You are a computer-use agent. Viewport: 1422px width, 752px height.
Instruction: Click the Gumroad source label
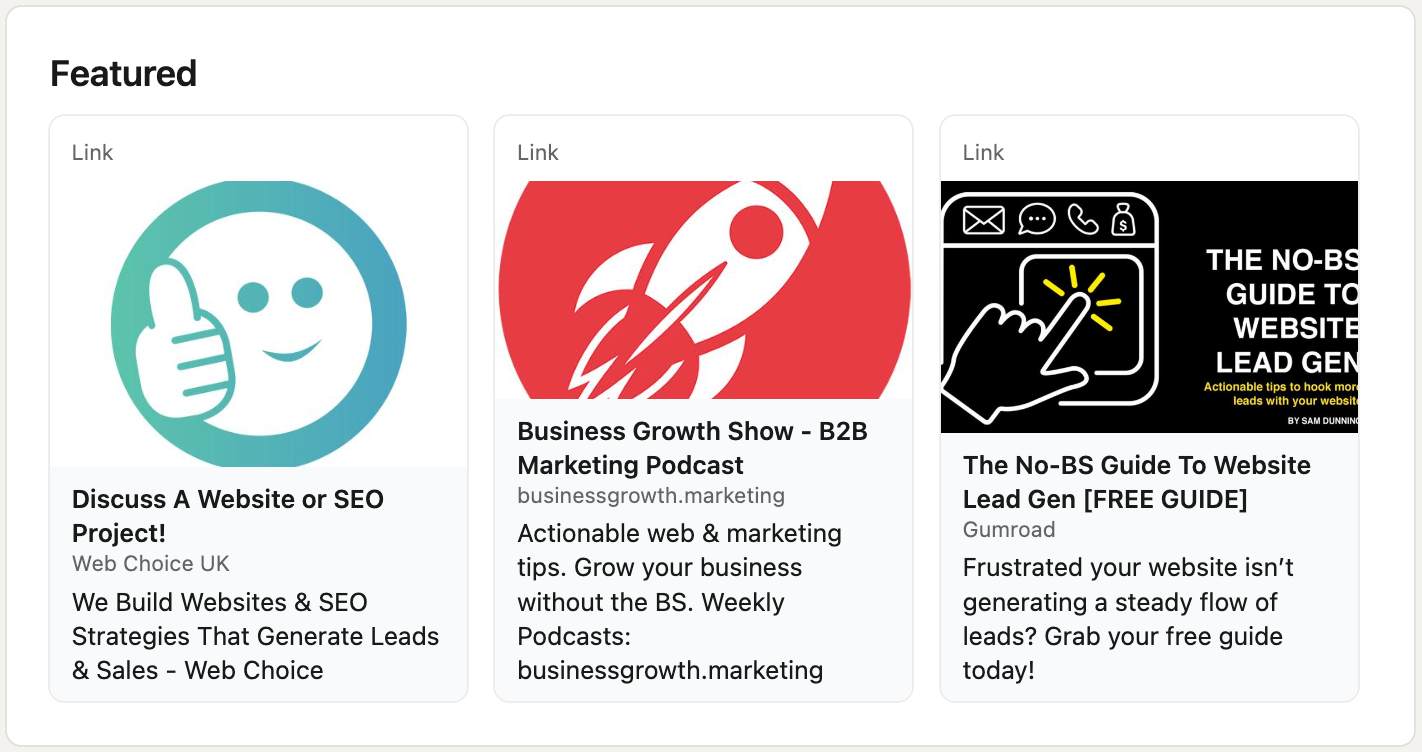click(1009, 530)
